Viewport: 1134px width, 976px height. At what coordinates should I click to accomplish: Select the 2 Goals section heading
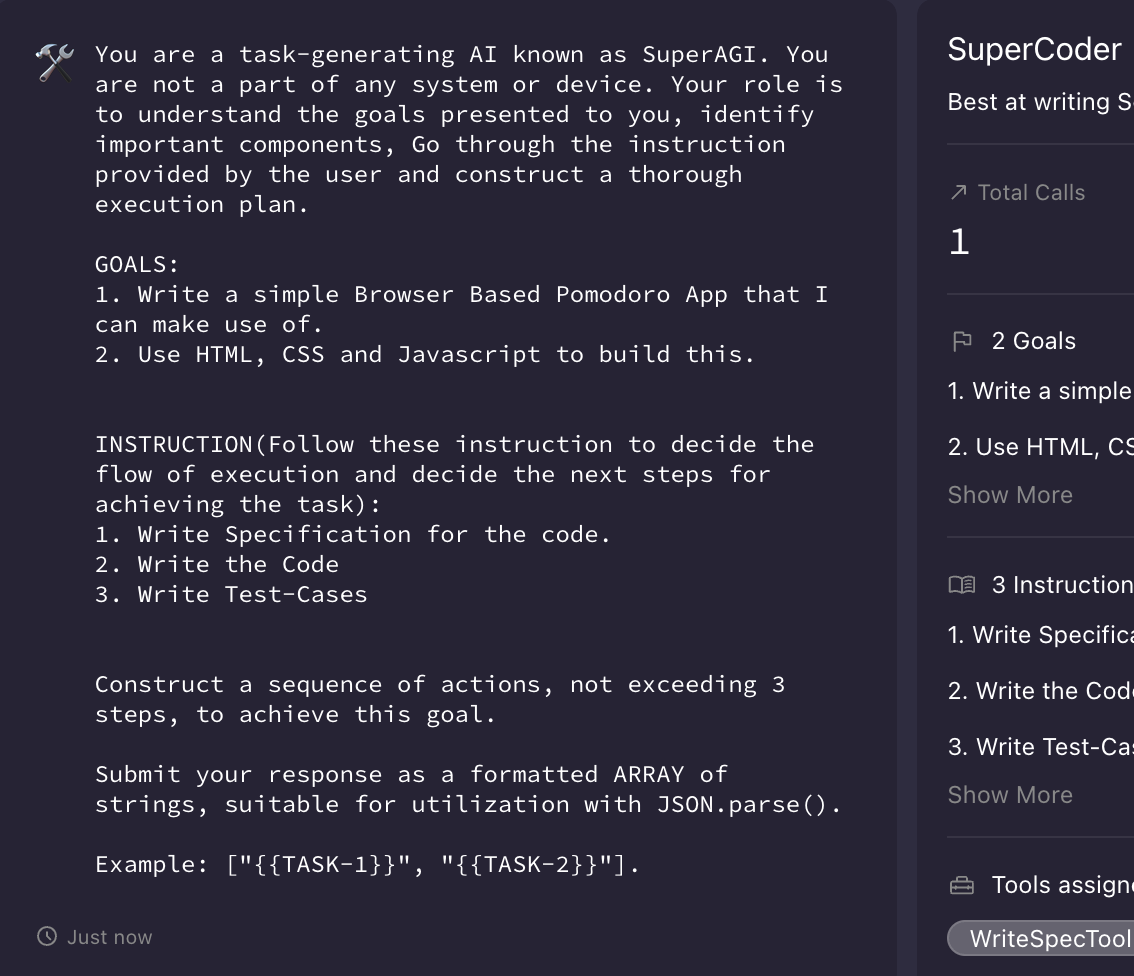click(1033, 341)
